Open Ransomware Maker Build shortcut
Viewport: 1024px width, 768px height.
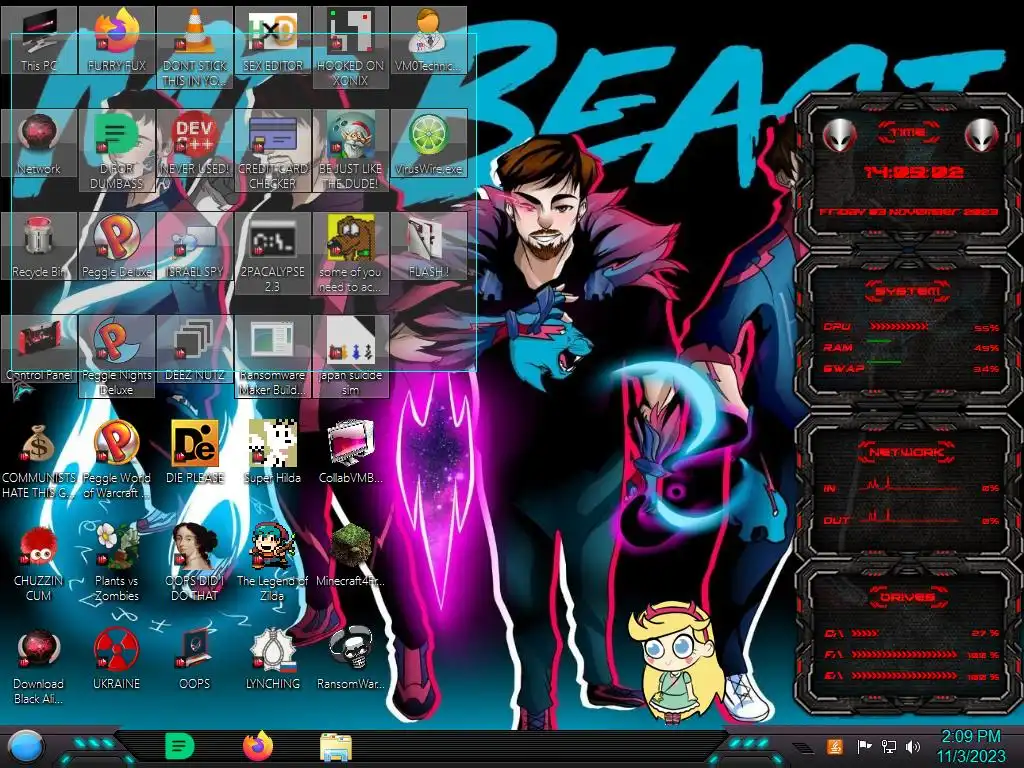pos(272,357)
